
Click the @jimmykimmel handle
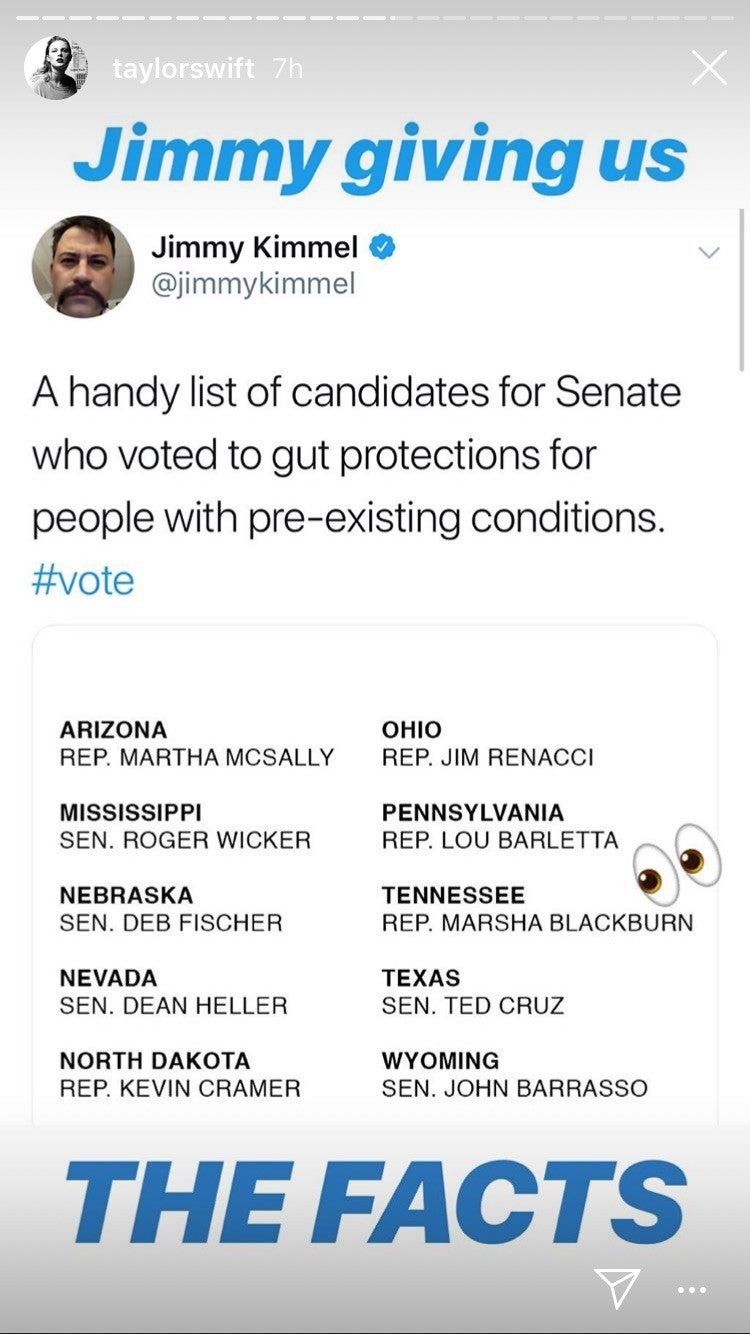click(x=252, y=284)
